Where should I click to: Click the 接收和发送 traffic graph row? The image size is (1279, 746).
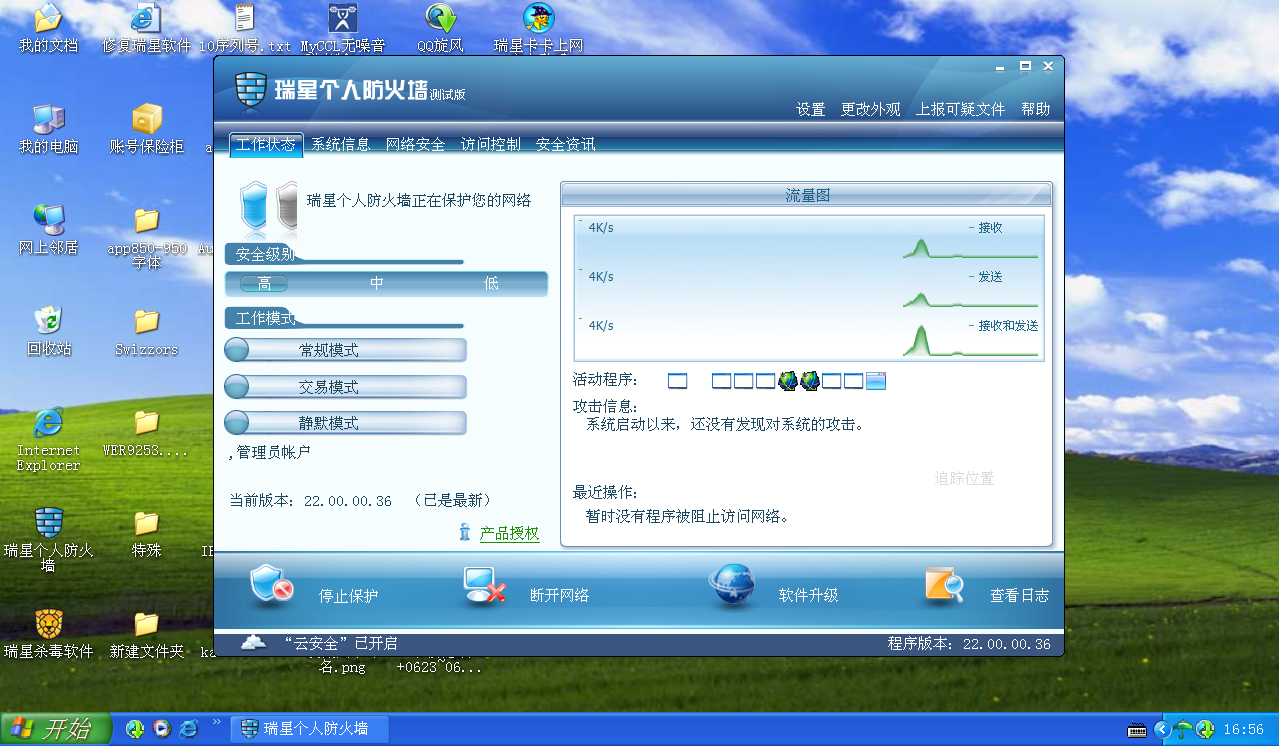point(809,338)
